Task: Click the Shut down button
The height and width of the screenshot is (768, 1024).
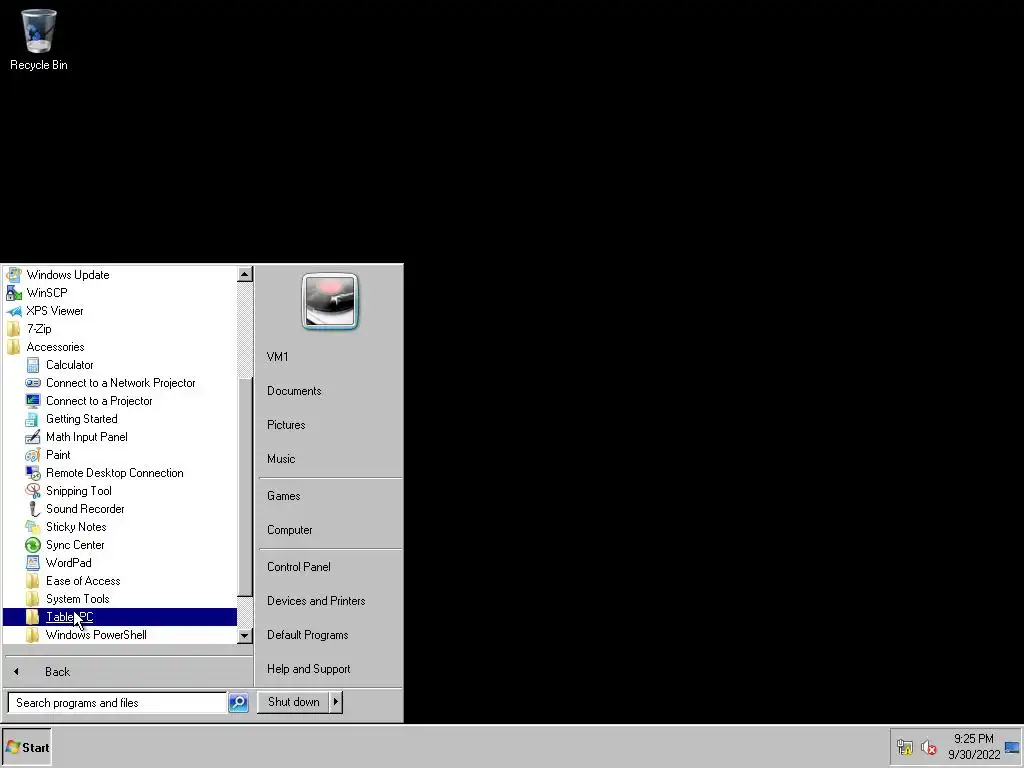Action: click(x=293, y=702)
